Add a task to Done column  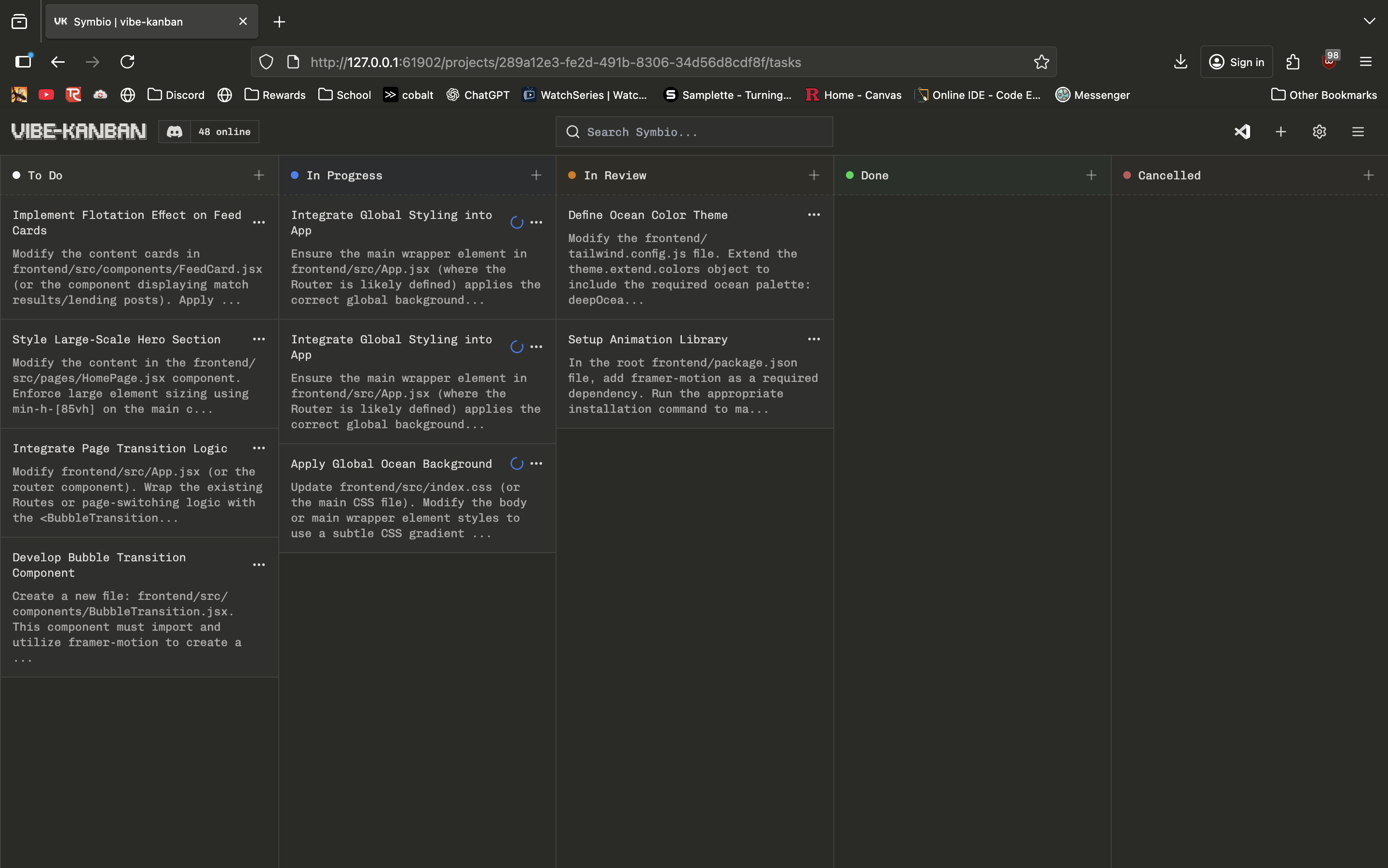1091,175
